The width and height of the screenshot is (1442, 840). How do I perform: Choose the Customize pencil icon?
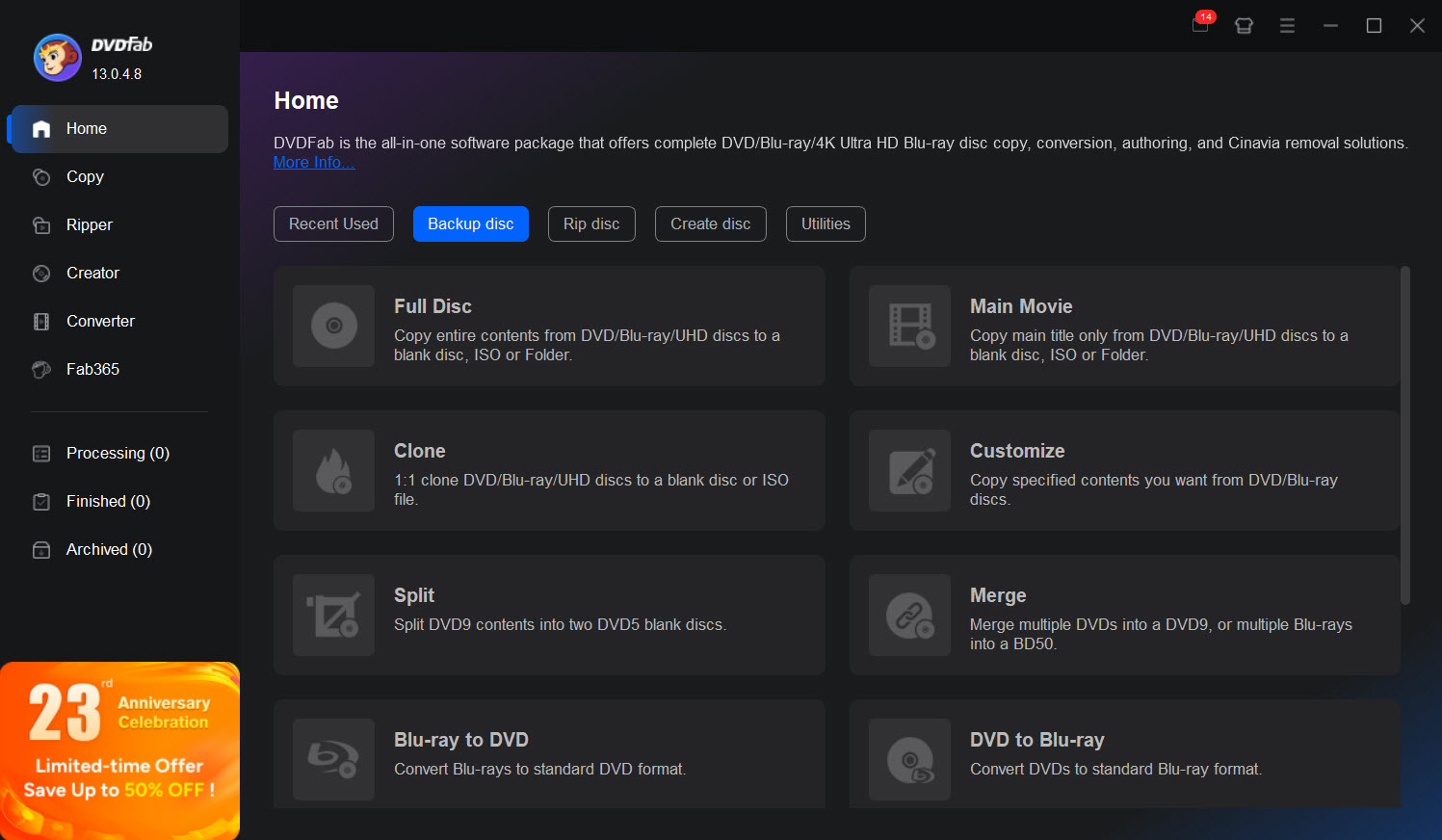(909, 470)
